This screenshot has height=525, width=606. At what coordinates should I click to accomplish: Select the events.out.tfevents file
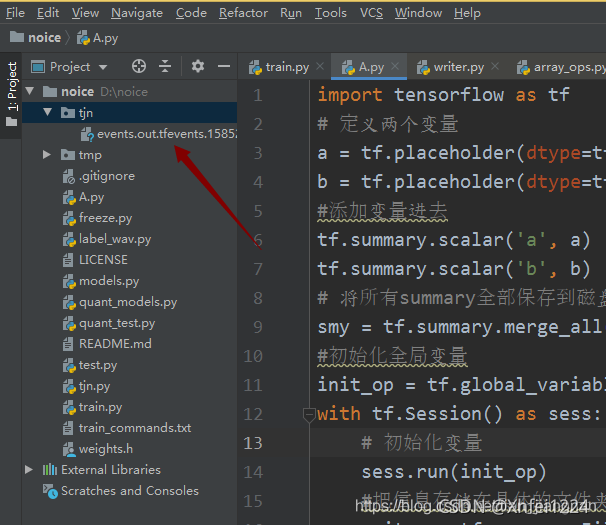159,134
